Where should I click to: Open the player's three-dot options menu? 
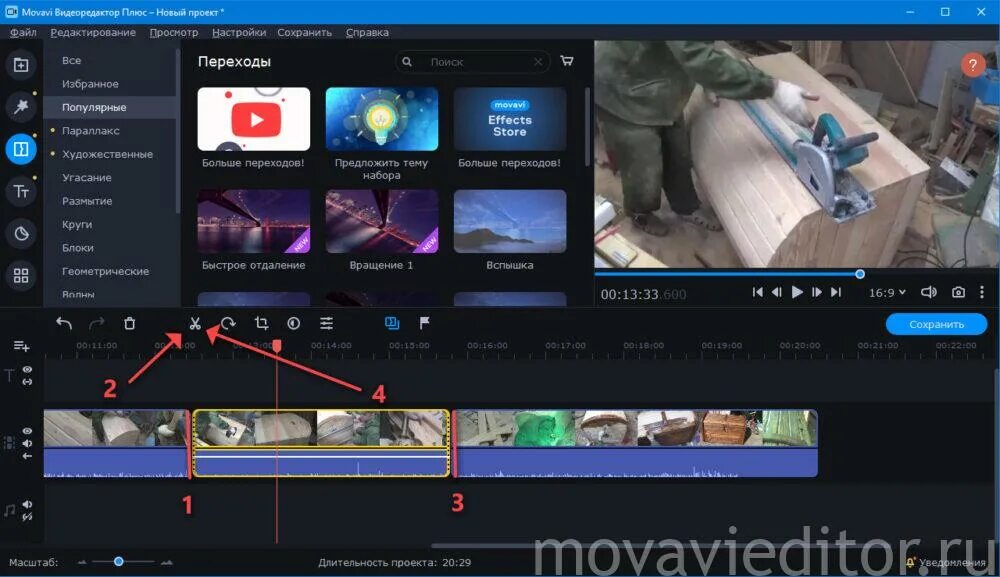(x=982, y=292)
